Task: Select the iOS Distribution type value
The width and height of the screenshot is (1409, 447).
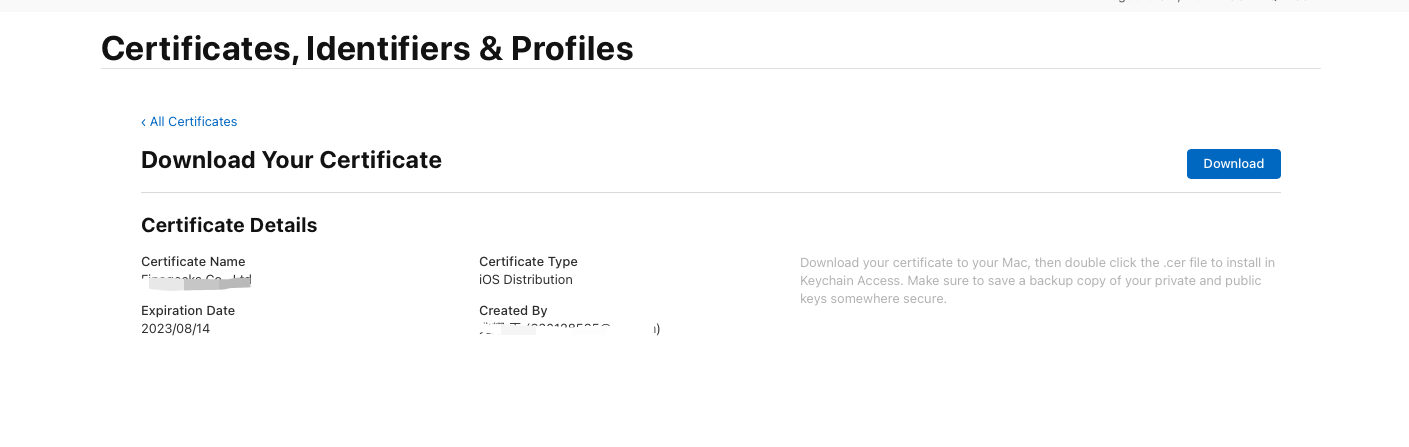Action: (526, 280)
